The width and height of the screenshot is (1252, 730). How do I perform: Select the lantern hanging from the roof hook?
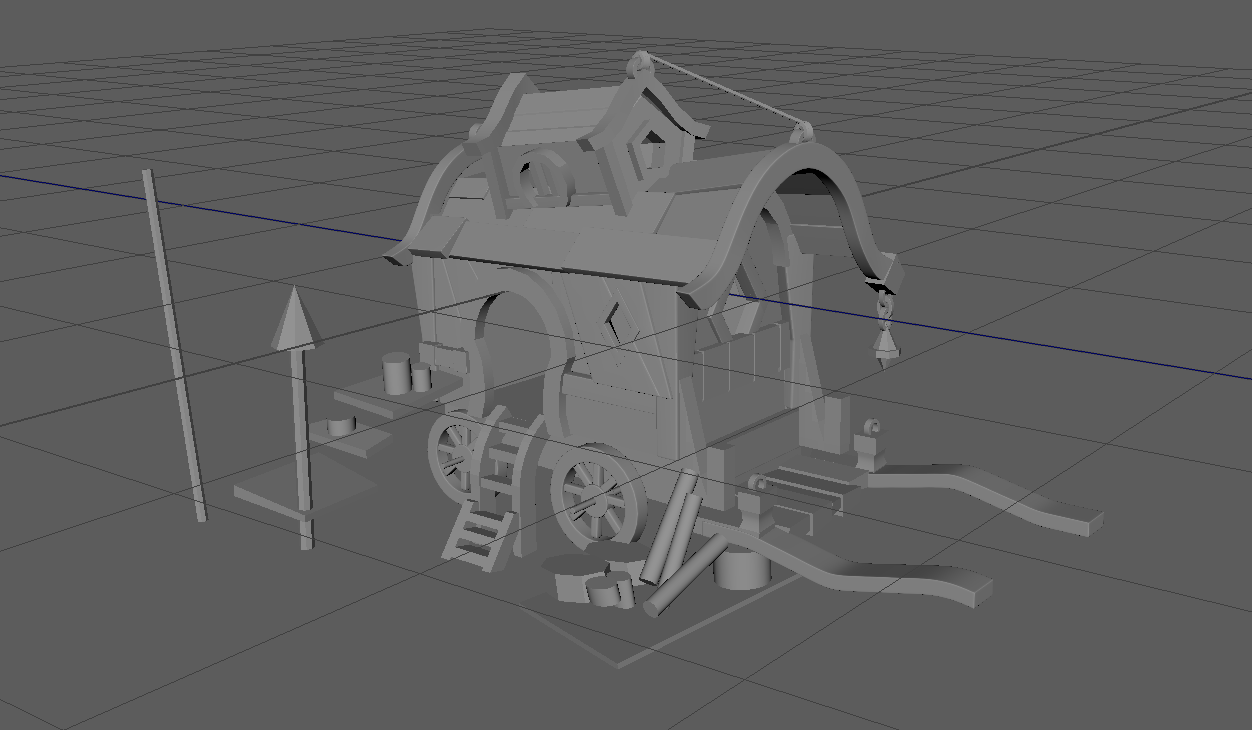click(x=885, y=345)
